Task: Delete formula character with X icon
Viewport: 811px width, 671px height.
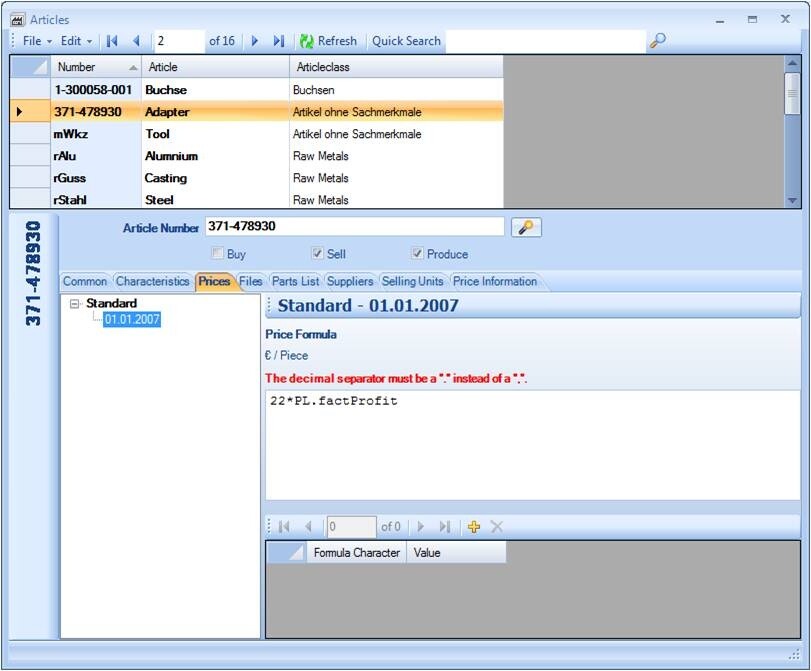Action: pyautogui.click(x=497, y=527)
